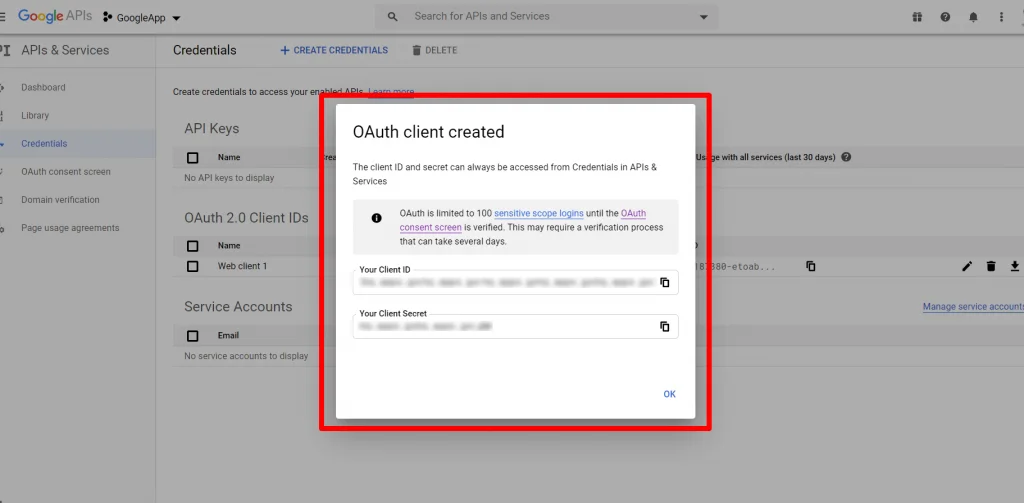
Task: Open the help question mark icon
Action: (x=945, y=17)
